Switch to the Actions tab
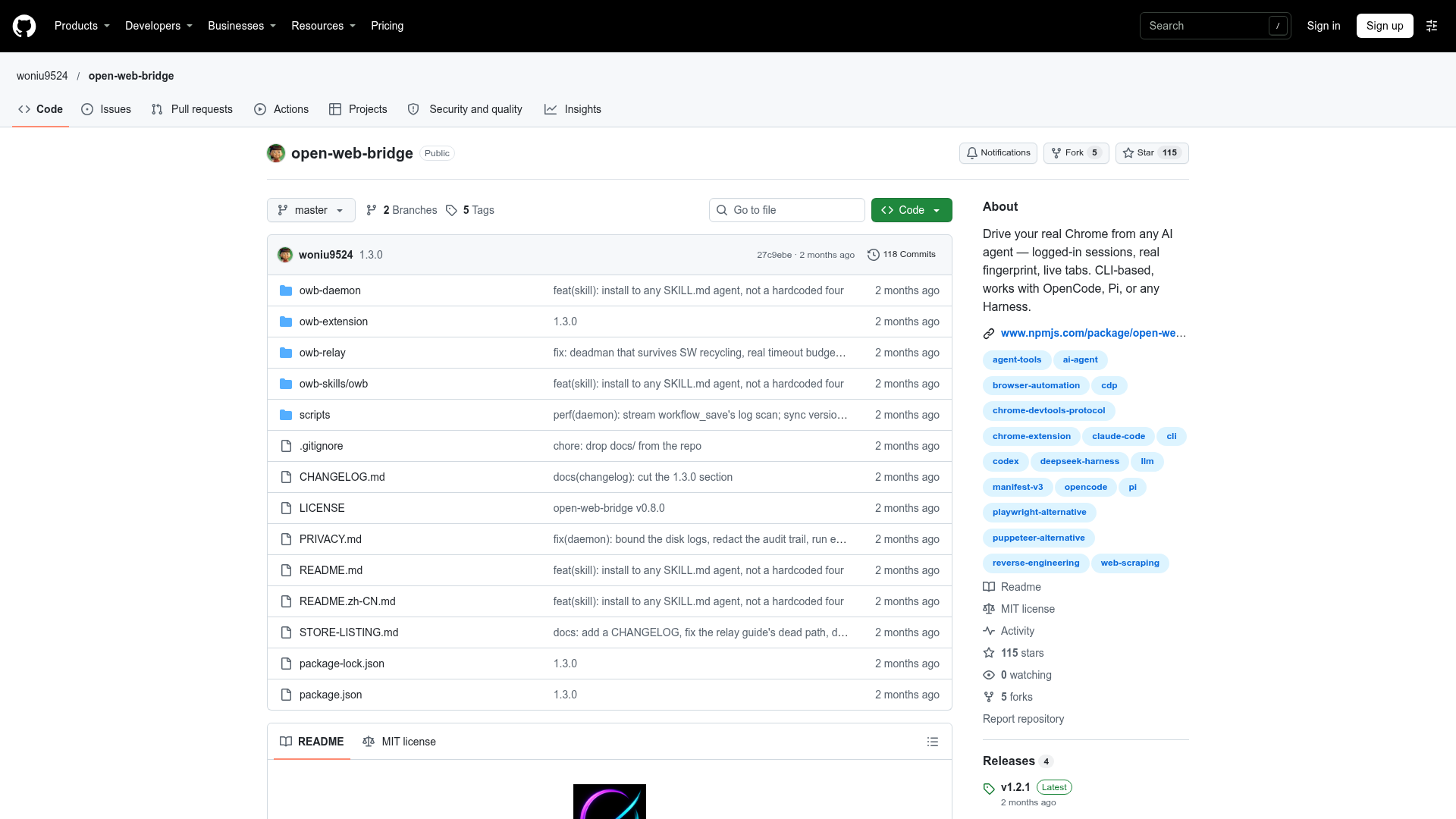 click(x=281, y=109)
